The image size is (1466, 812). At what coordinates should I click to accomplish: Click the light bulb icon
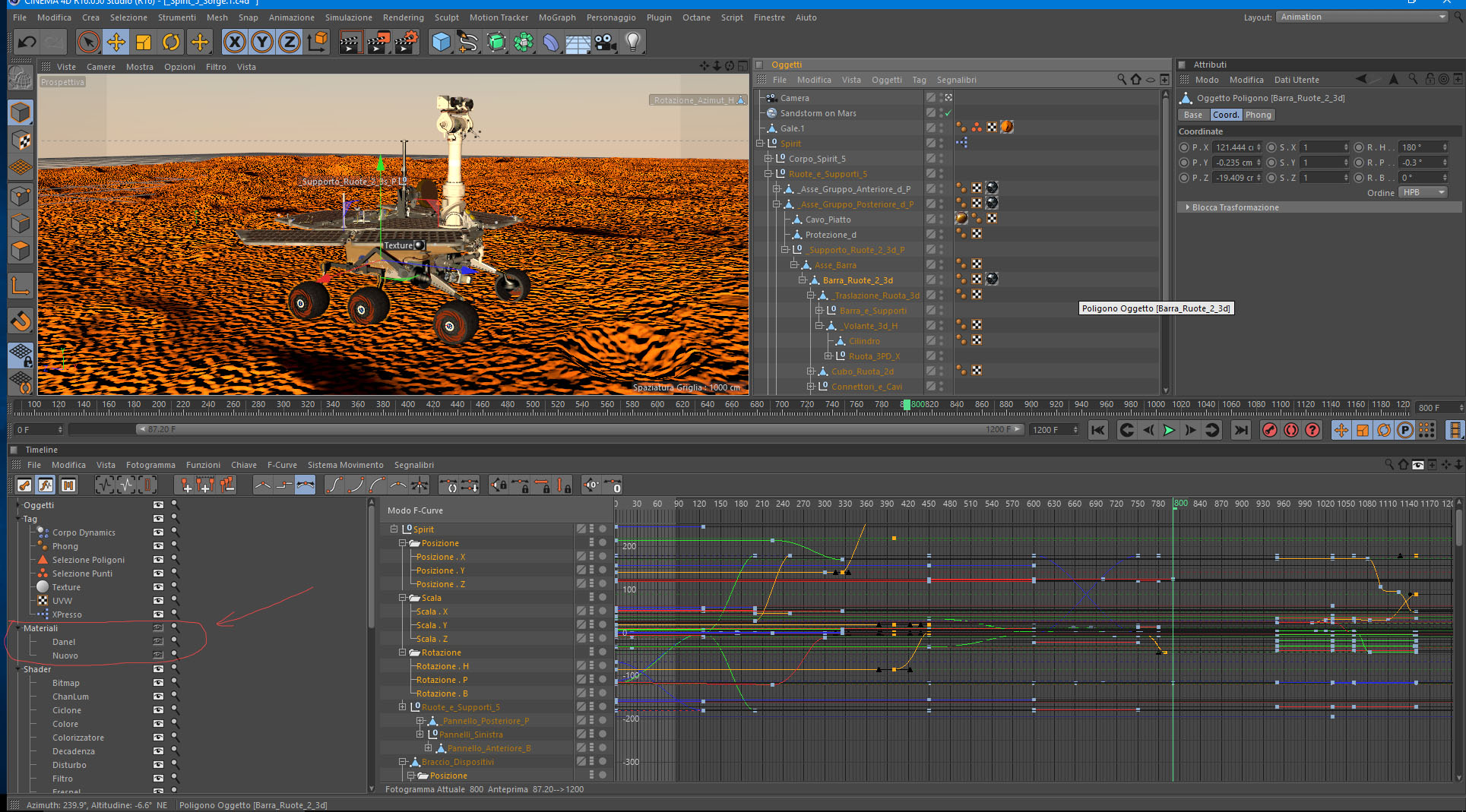click(x=632, y=43)
